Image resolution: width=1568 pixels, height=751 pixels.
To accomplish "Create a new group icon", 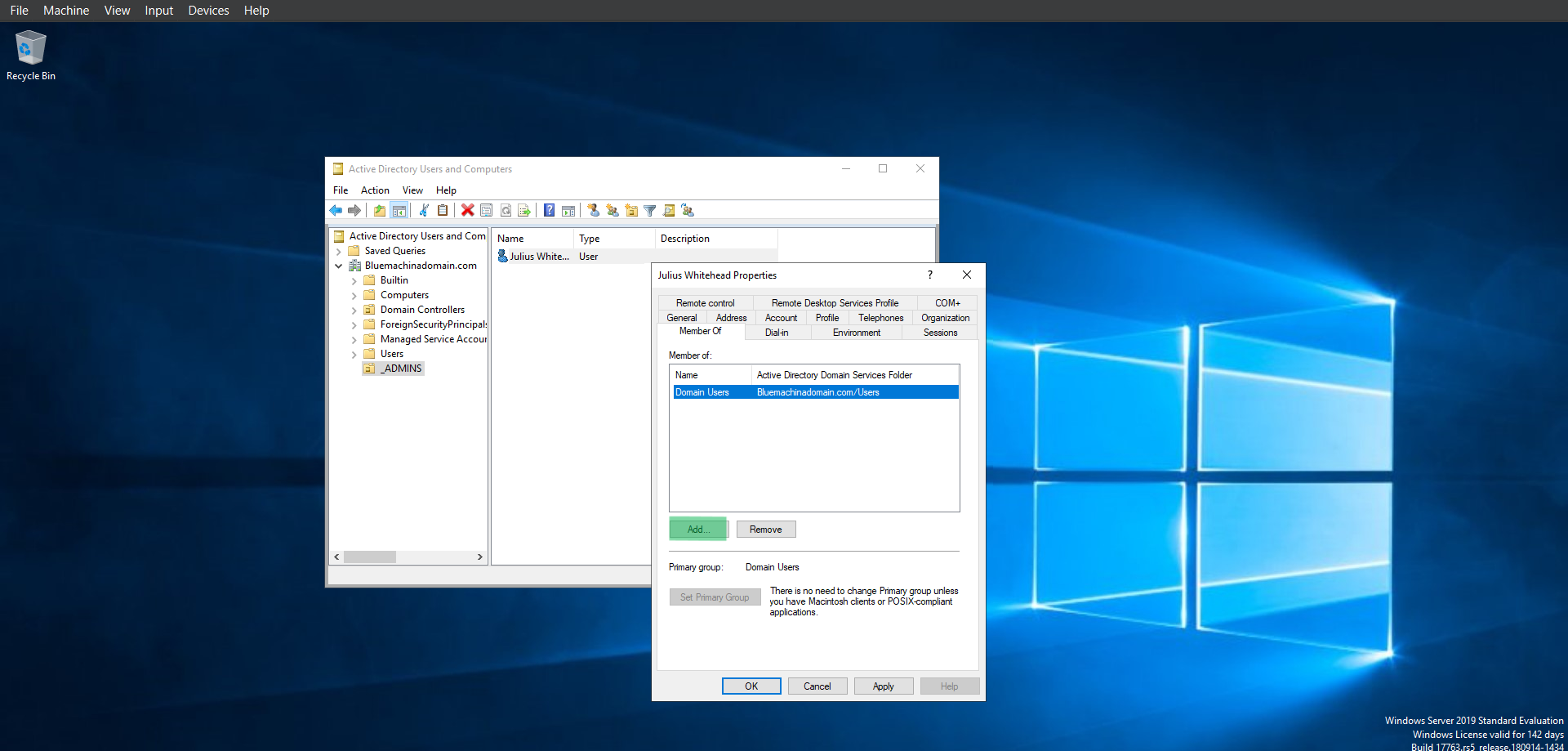I will 612,210.
